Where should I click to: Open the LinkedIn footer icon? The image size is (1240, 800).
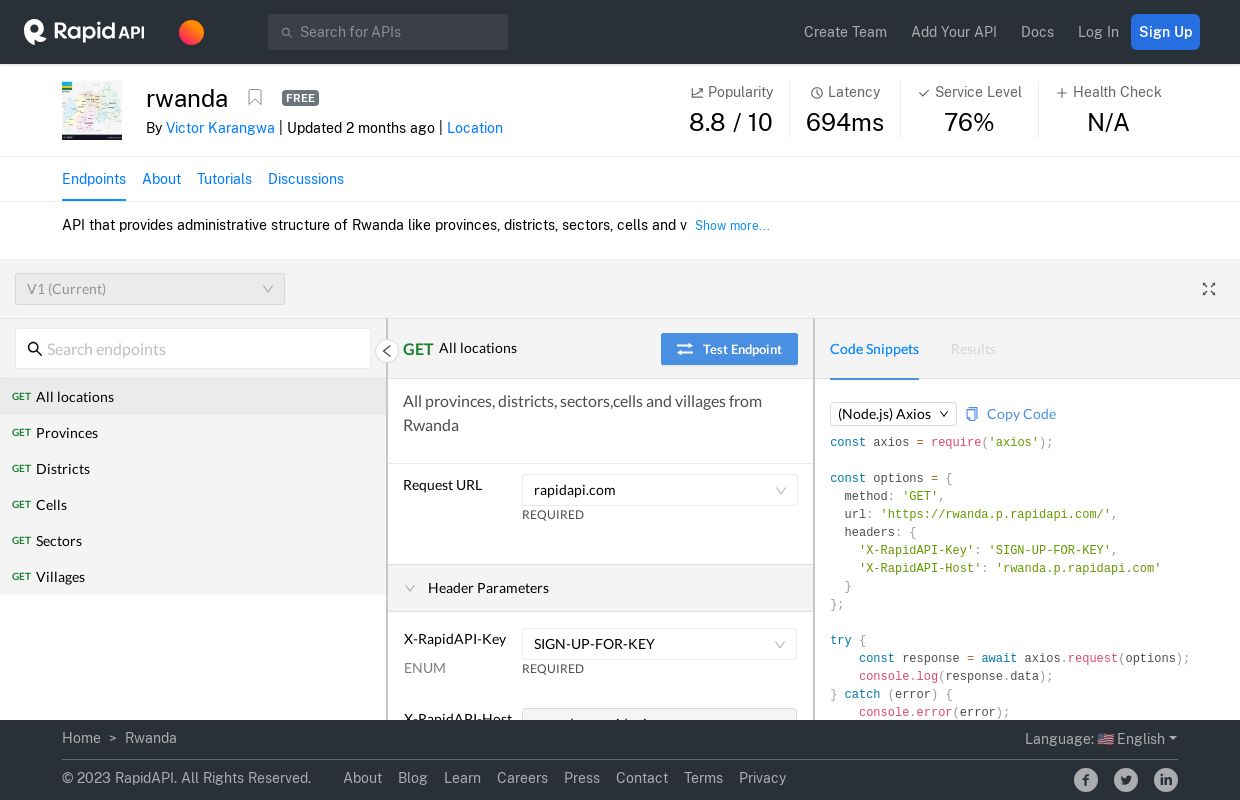coord(1166,780)
